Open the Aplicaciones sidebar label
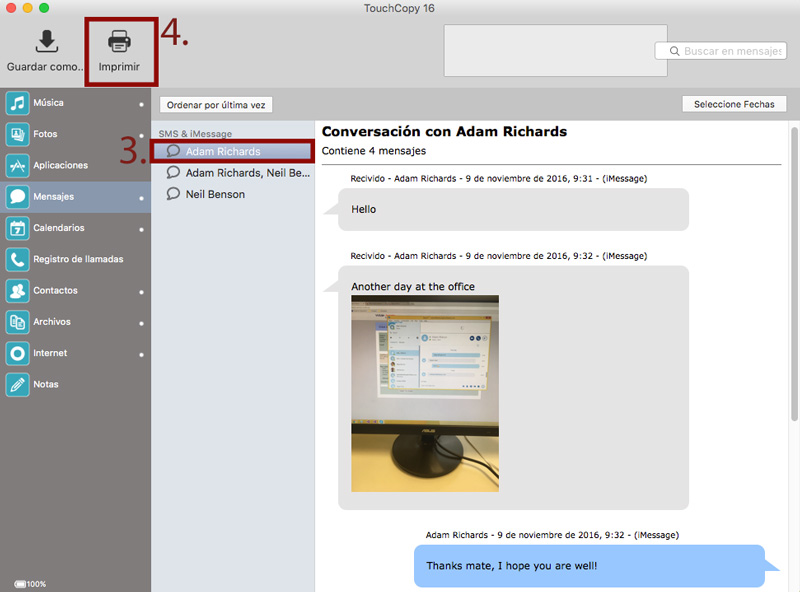The width and height of the screenshot is (800, 592). pos(61,165)
